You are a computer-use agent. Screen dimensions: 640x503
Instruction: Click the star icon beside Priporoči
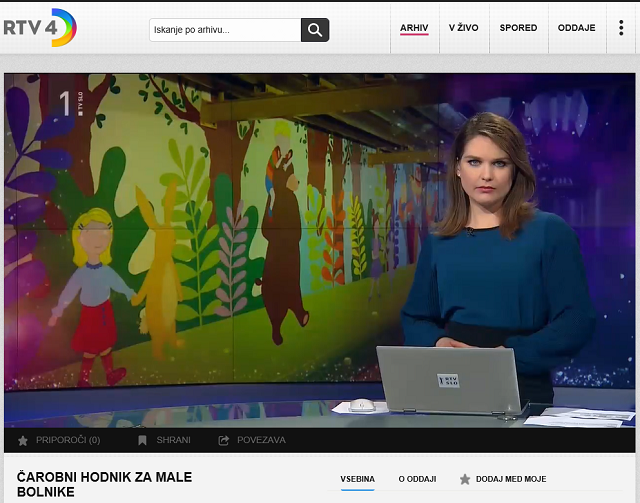(x=23, y=440)
